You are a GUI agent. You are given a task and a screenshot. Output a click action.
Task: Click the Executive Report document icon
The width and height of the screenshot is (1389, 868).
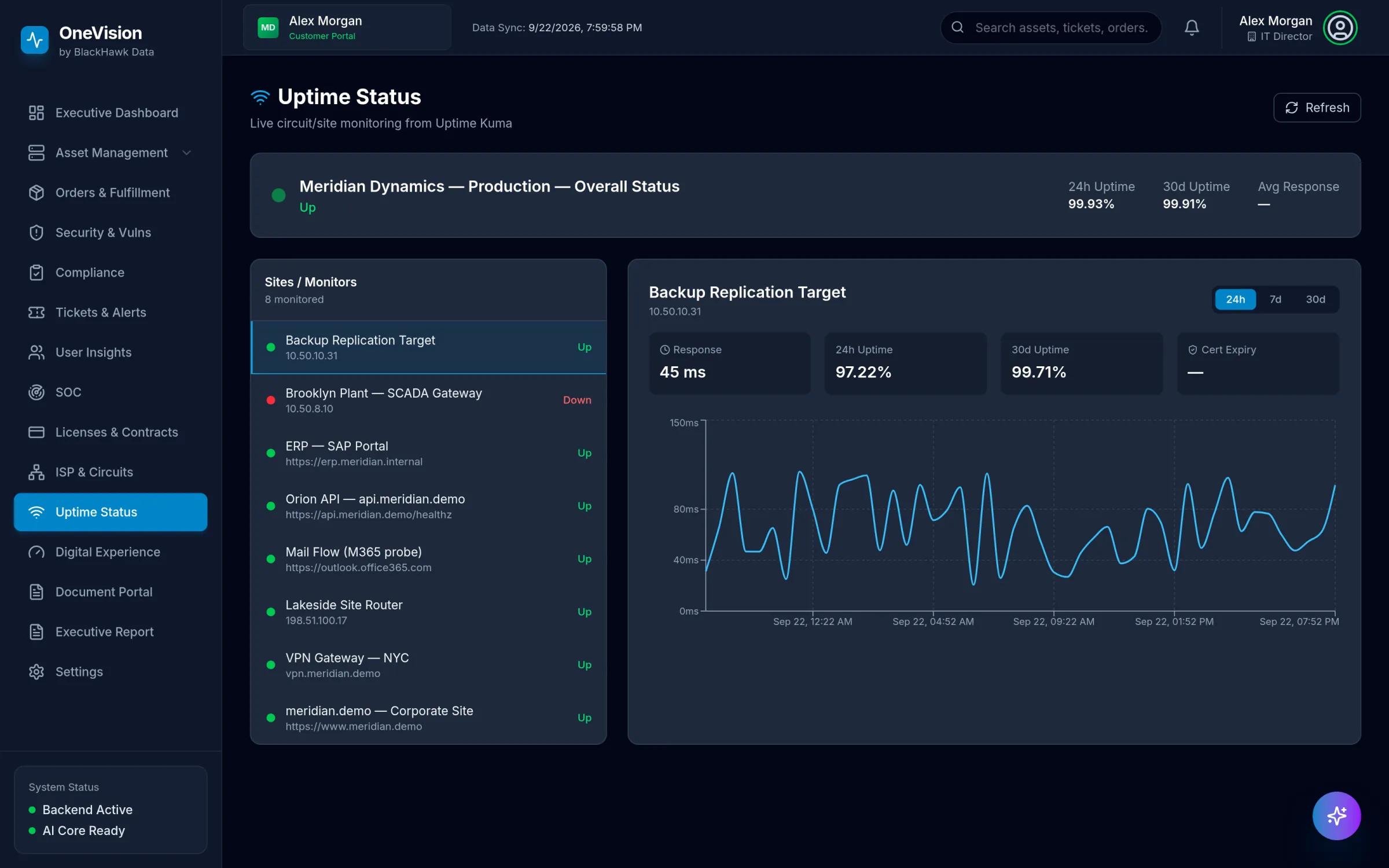36,632
